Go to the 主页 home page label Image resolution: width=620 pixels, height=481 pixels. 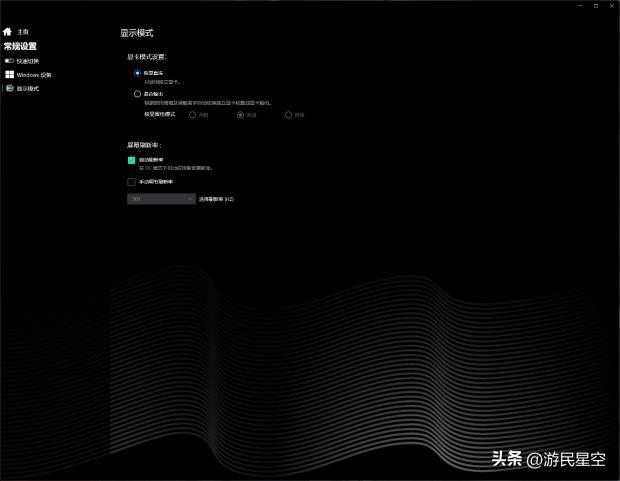pyautogui.click(x=23, y=32)
